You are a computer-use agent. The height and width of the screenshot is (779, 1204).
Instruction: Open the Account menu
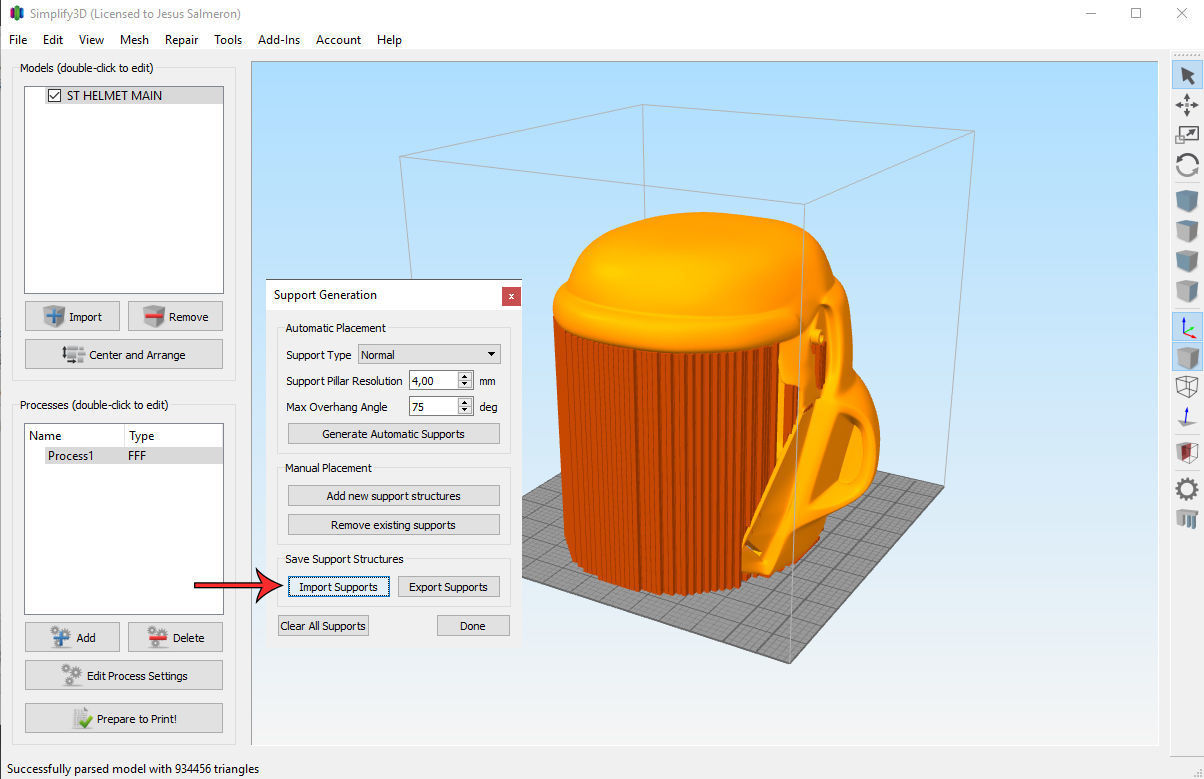click(x=338, y=40)
